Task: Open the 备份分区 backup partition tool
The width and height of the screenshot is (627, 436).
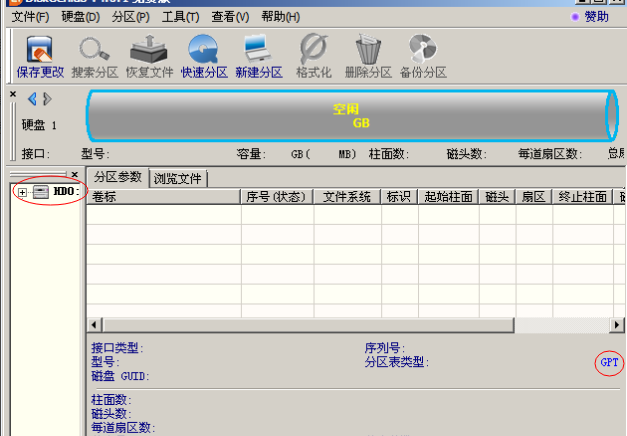Action: [x=422, y=56]
